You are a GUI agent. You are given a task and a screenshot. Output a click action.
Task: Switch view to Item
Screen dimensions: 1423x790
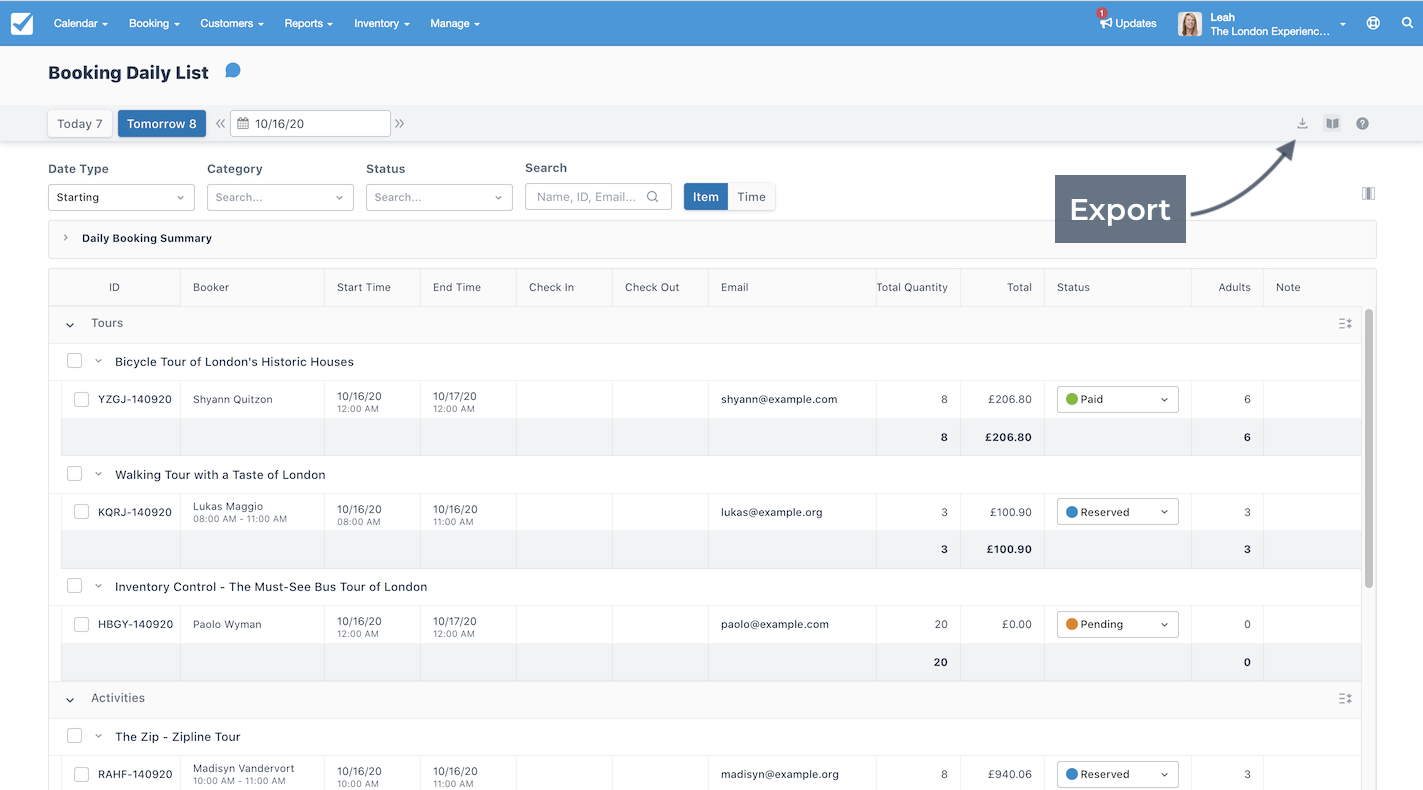point(706,197)
